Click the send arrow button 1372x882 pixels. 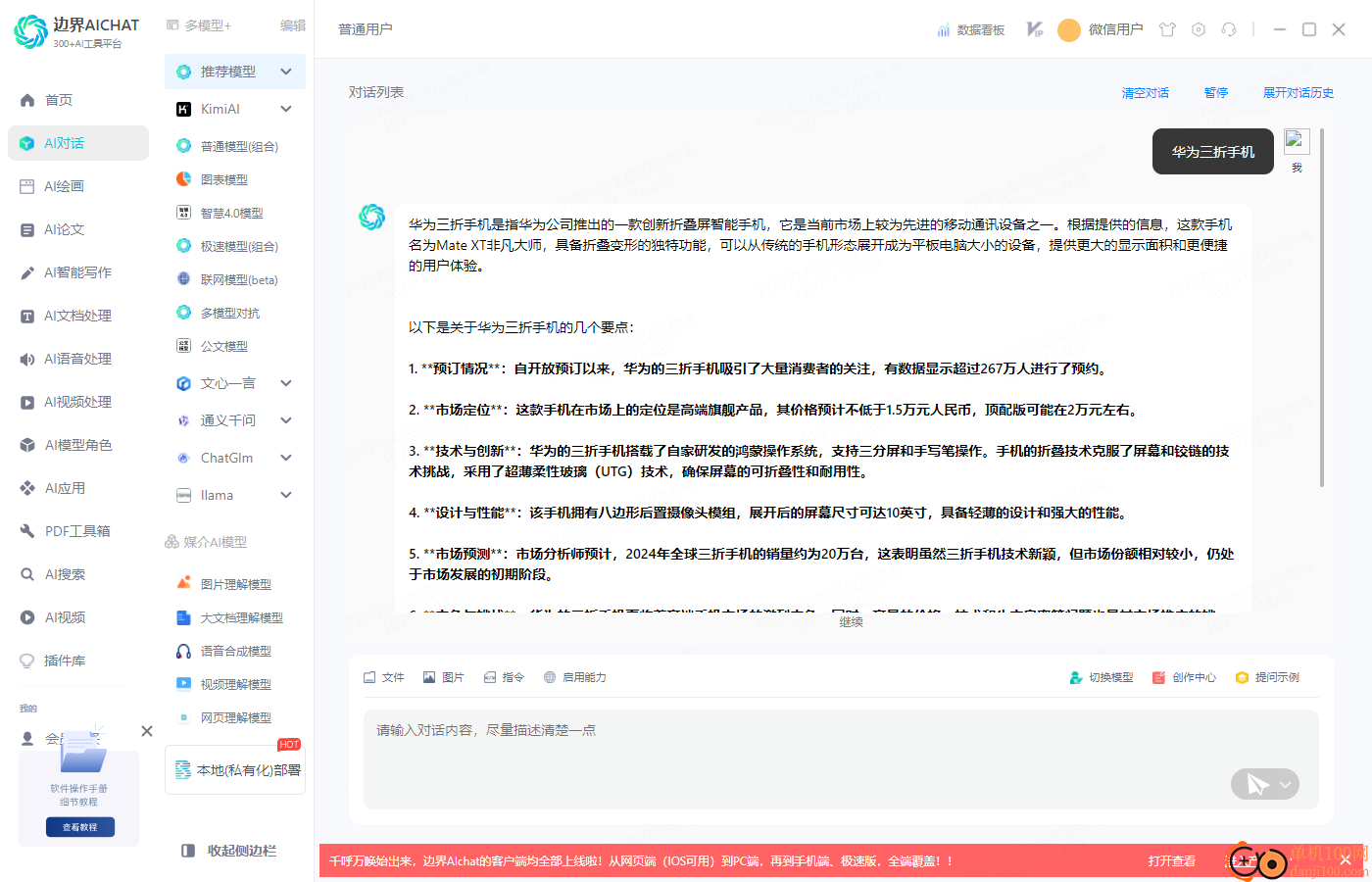coord(1257,784)
